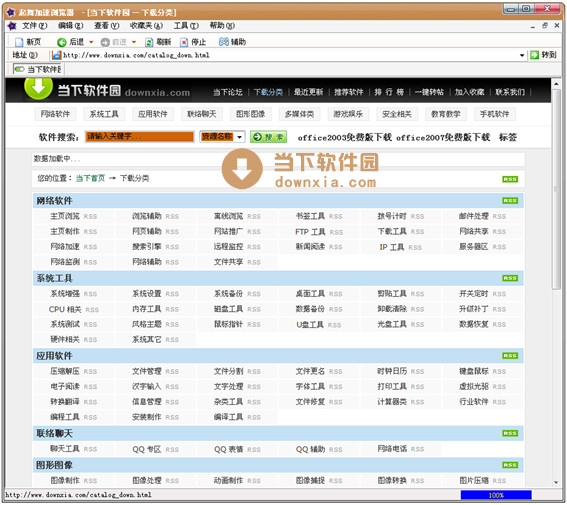Click the 图像捕捉 subcategory link
This screenshot has height=505, width=567.
click(310, 480)
